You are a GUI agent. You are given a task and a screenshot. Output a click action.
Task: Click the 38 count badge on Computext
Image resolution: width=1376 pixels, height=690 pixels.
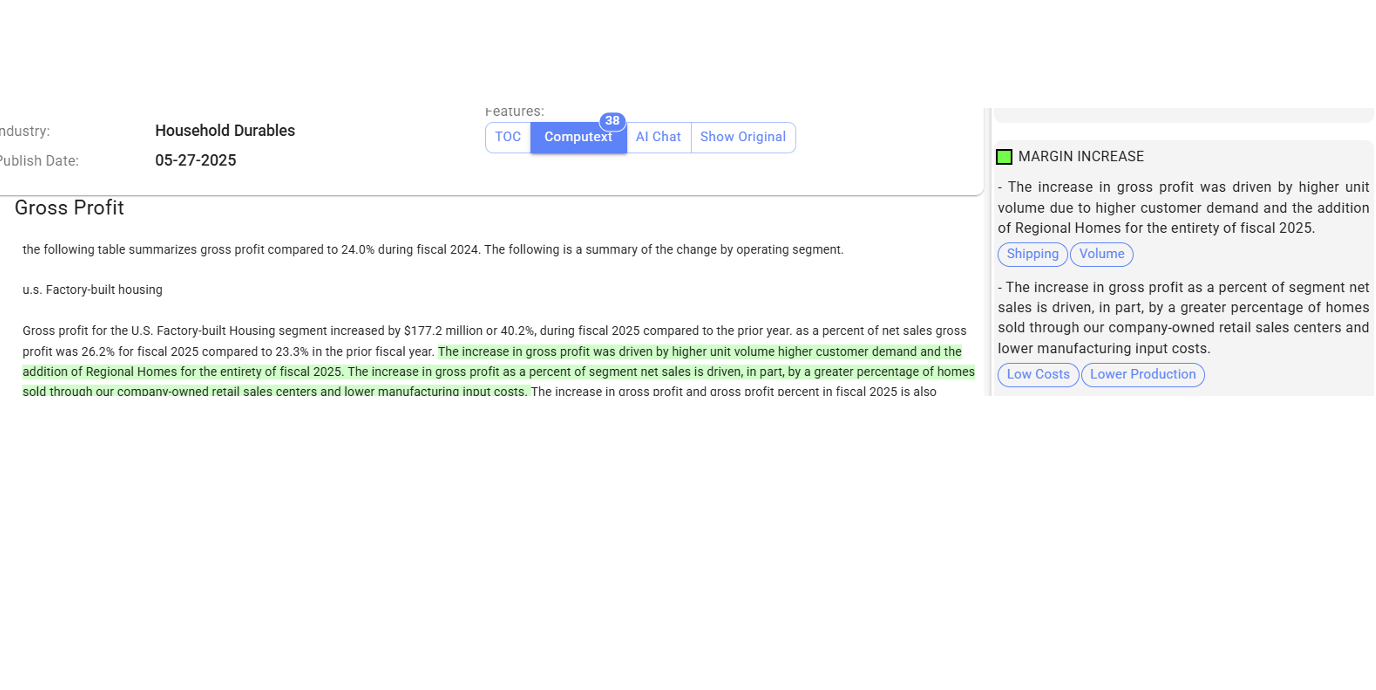point(612,121)
